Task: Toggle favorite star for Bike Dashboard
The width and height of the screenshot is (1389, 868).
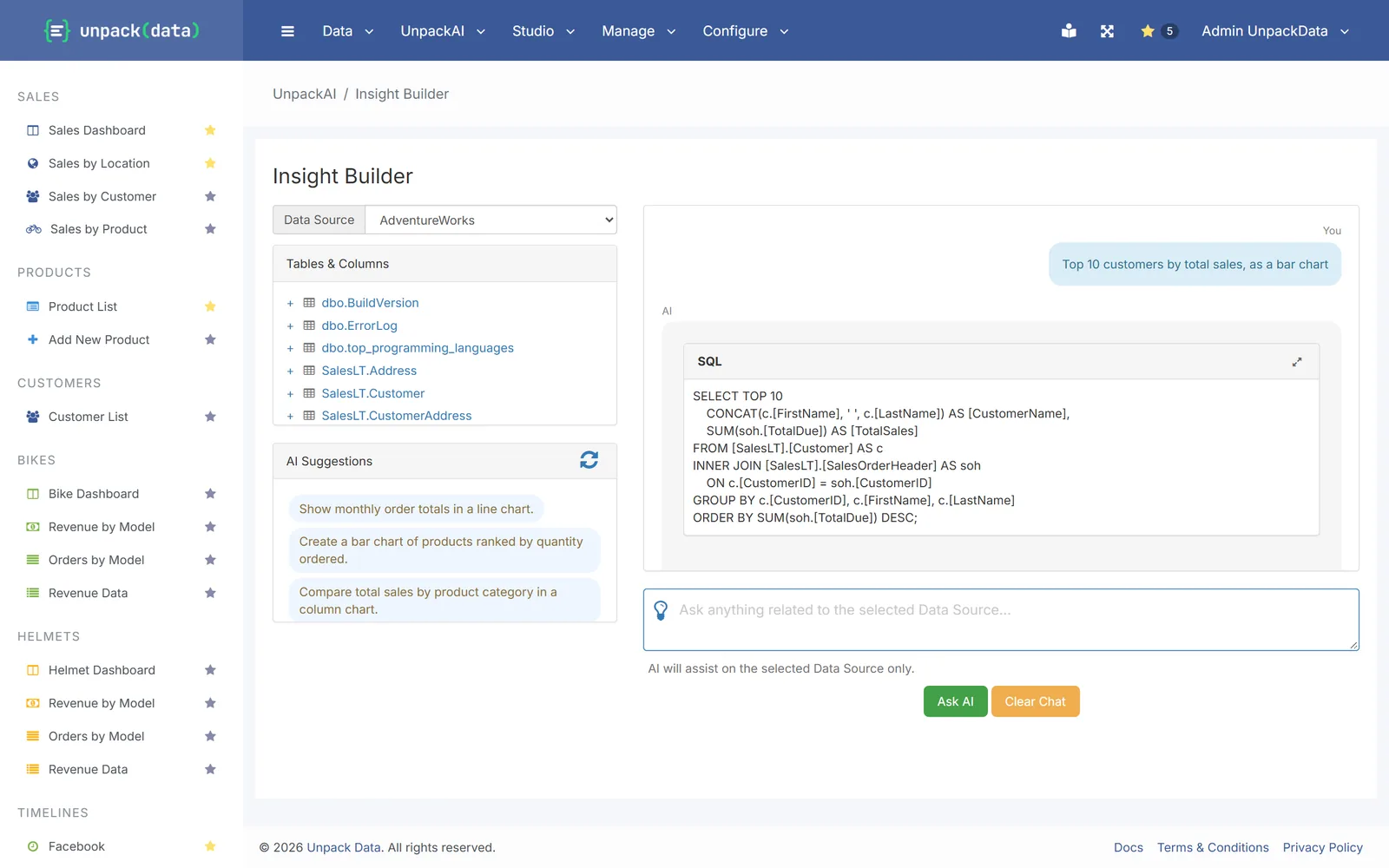Action: tap(210, 494)
